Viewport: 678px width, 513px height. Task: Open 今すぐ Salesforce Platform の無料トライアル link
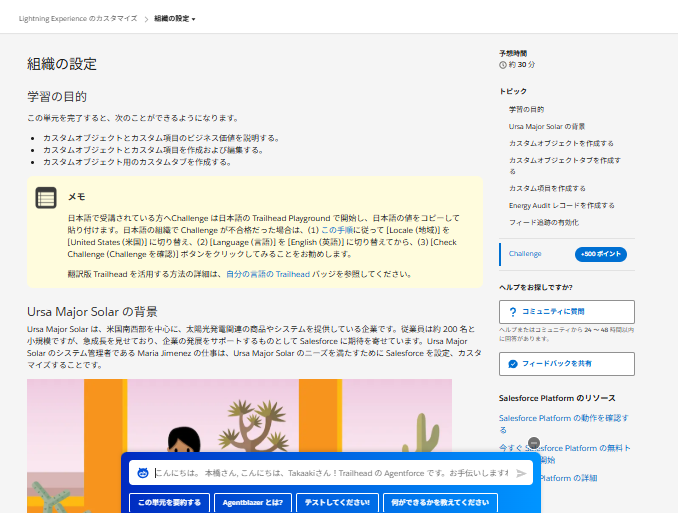point(564,448)
